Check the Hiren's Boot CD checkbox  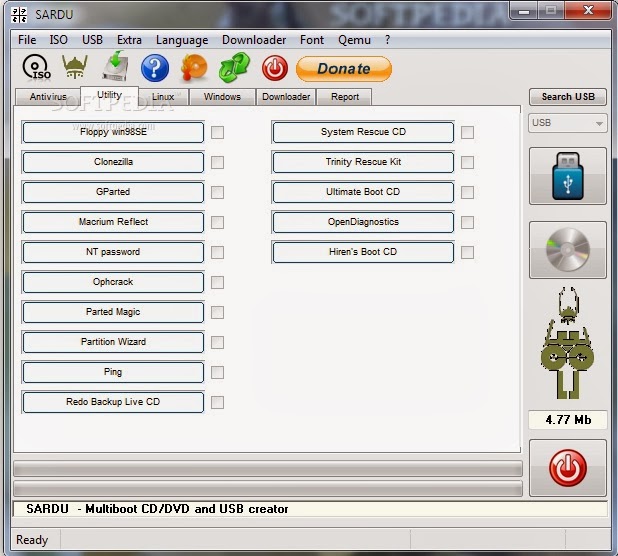467,252
